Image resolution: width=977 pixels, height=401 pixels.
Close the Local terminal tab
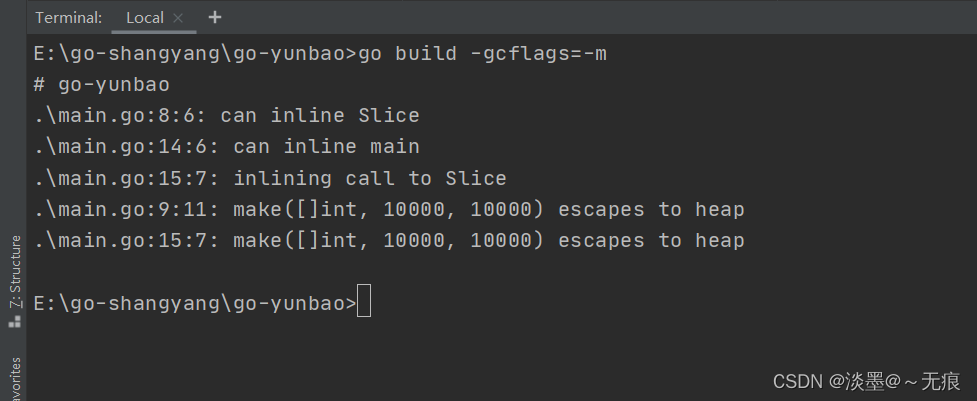pyautogui.click(x=178, y=18)
